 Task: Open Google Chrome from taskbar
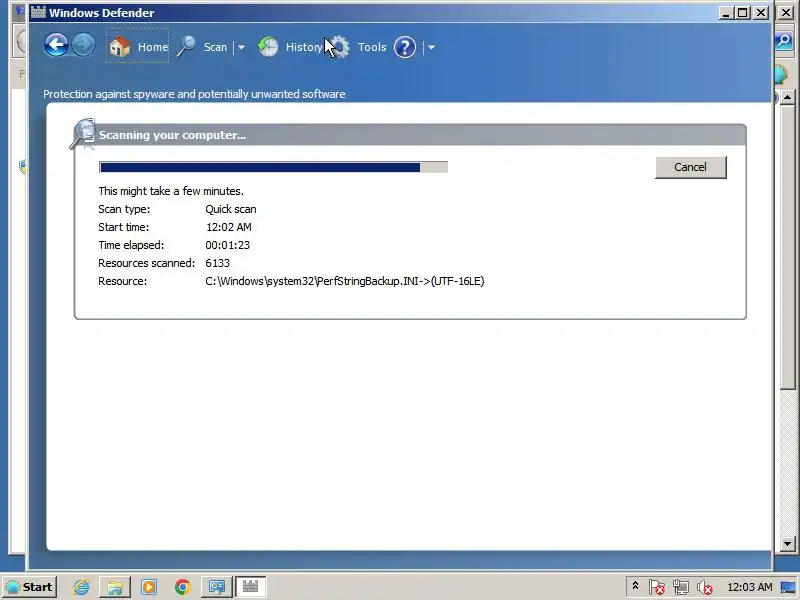(x=183, y=587)
